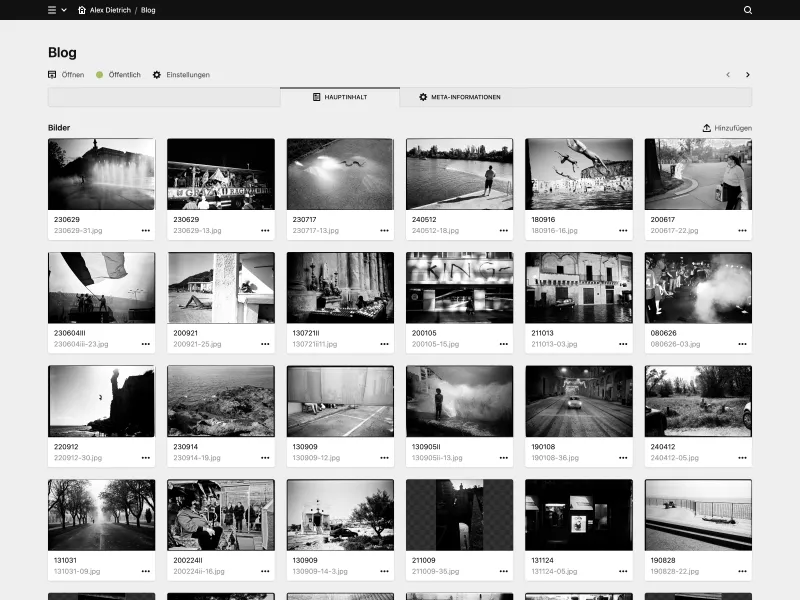800x600 pixels.
Task: Click the left pagination chevron
Action: (x=727, y=74)
